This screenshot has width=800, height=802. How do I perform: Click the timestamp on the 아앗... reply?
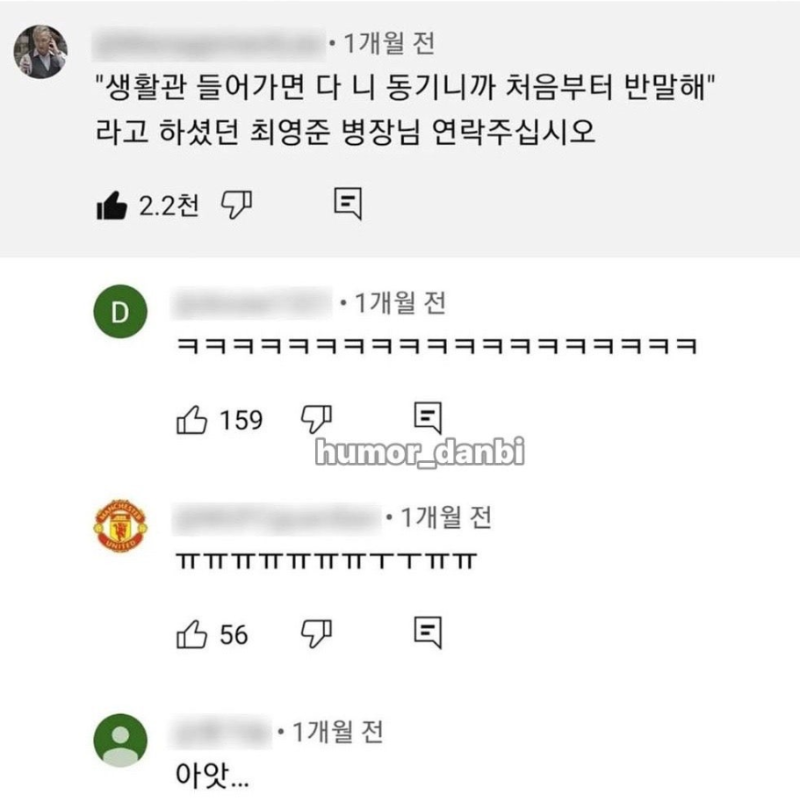[x=332, y=732]
